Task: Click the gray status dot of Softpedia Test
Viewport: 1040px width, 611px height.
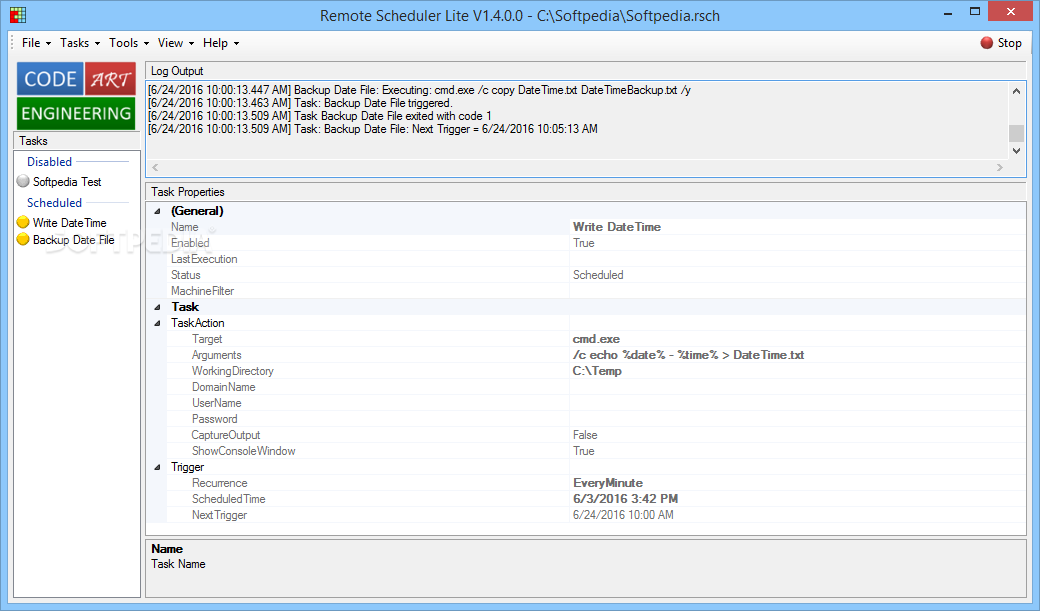Action: (23, 181)
